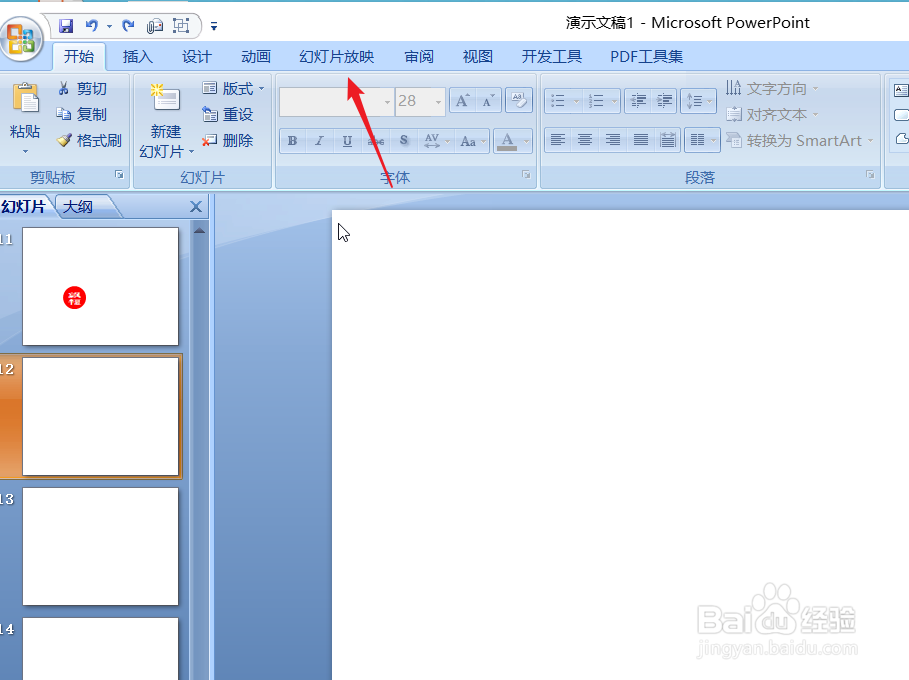Clear all text formatting
The image size is (909, 680).
pos(519,101)
